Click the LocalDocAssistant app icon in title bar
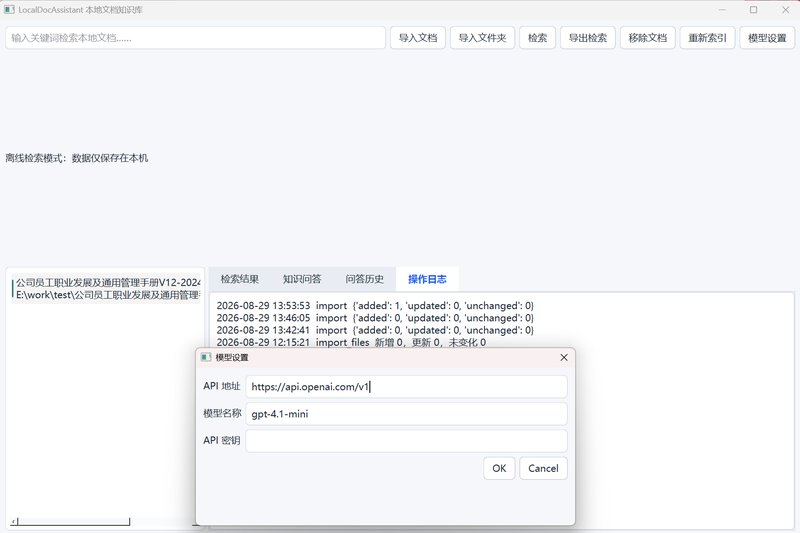Viewport: 800px width, 533px height. (9, 10)
